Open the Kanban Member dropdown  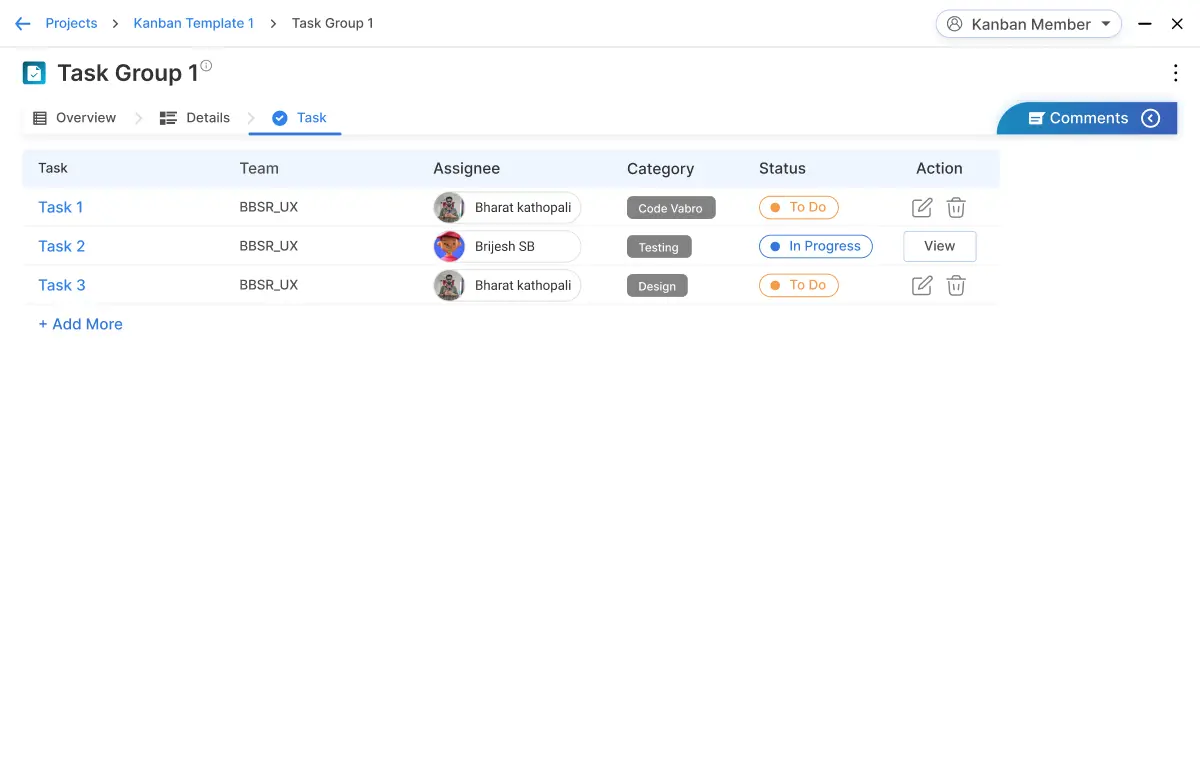pos(1107,23)
